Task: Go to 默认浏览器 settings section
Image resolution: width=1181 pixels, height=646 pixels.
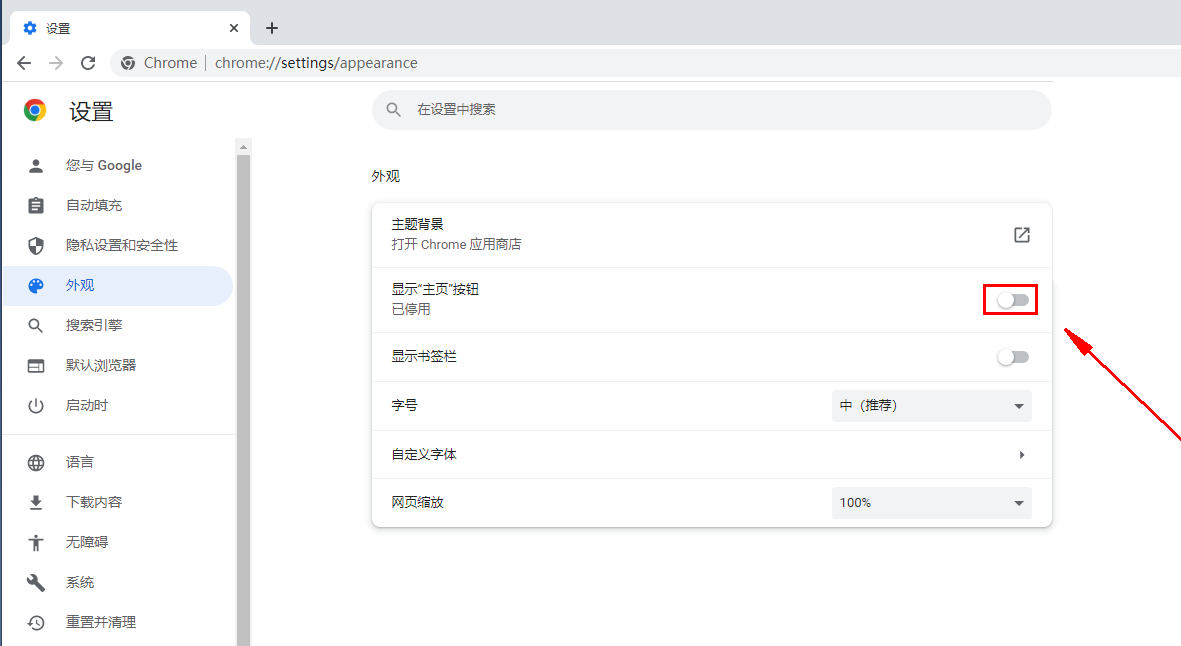Action: (101, 366)
